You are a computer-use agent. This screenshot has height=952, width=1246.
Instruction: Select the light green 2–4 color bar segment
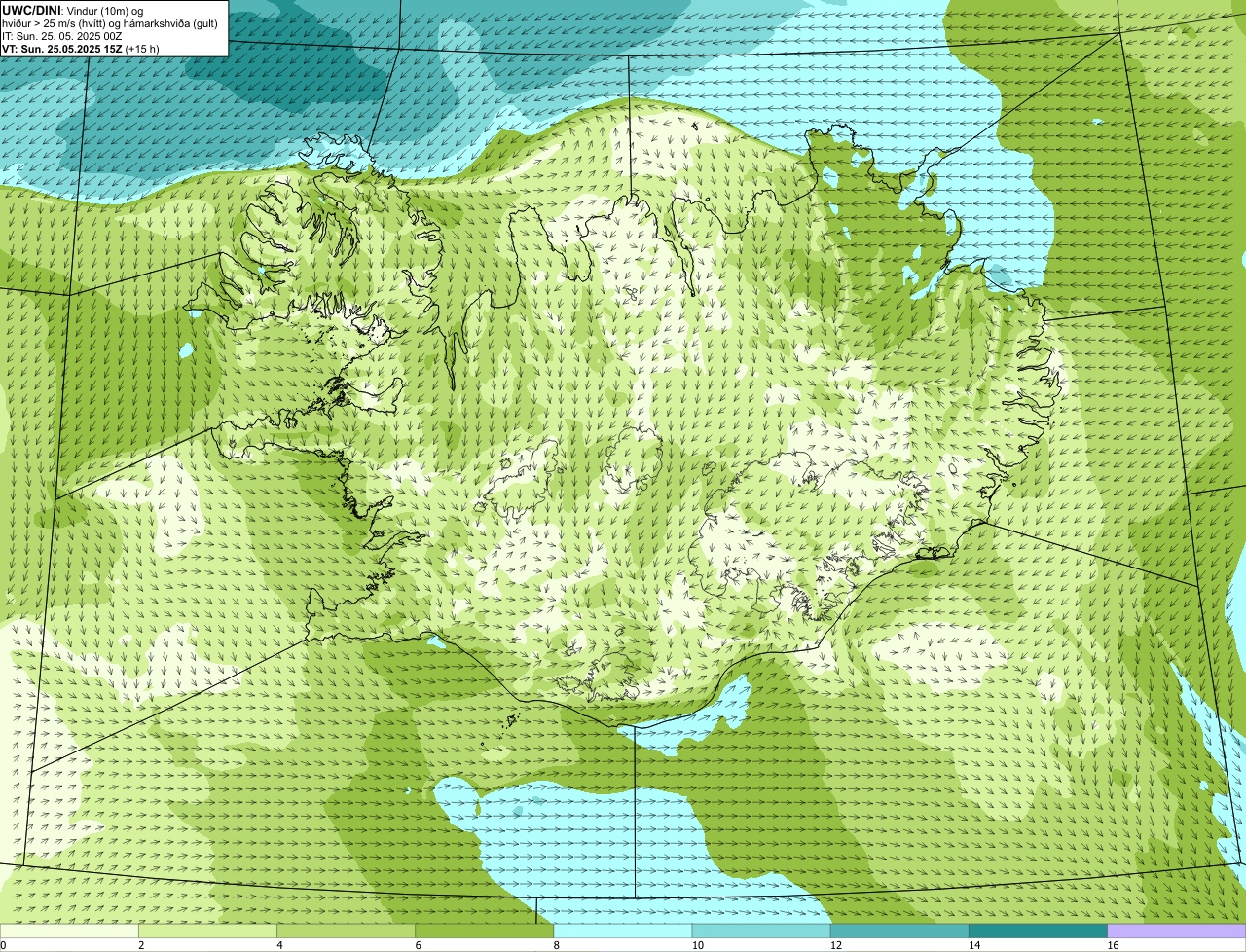point(208,931)
